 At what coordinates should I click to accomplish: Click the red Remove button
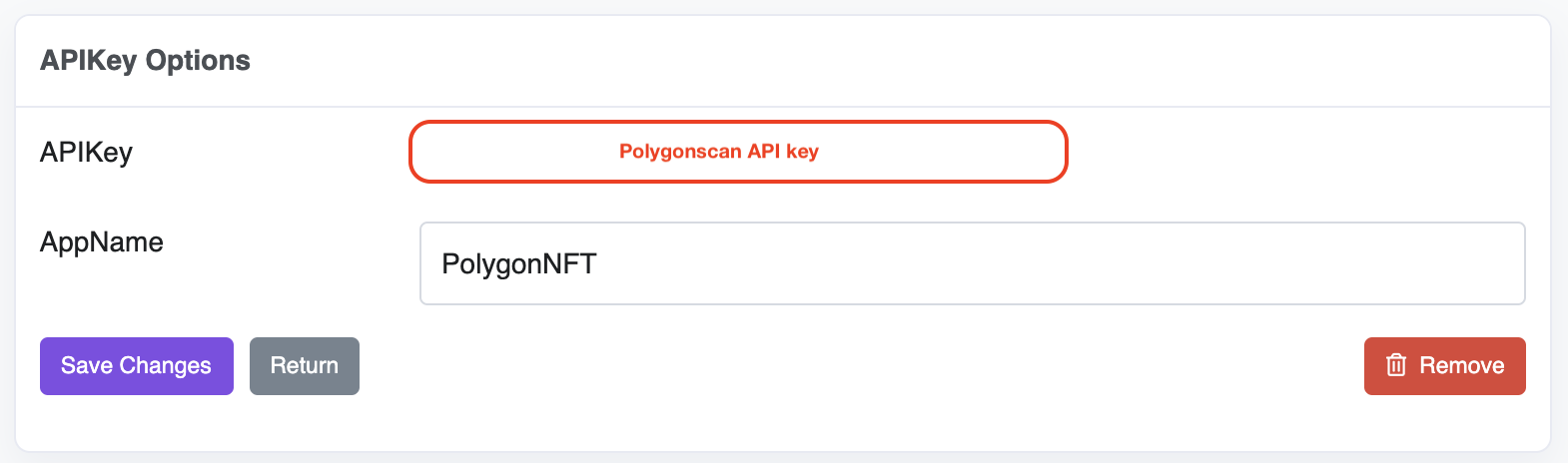pyautogui.click(x=1444, y=366)
